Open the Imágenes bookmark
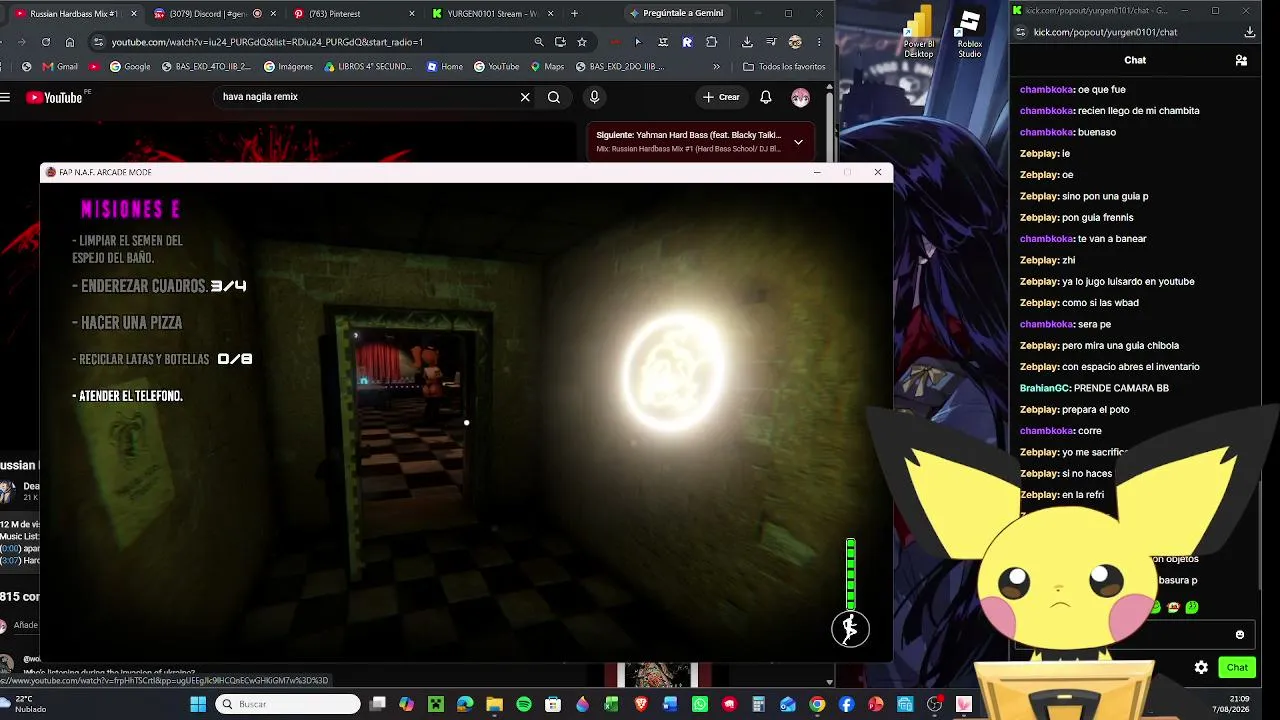1280x720 pixels. pos(288,67)
